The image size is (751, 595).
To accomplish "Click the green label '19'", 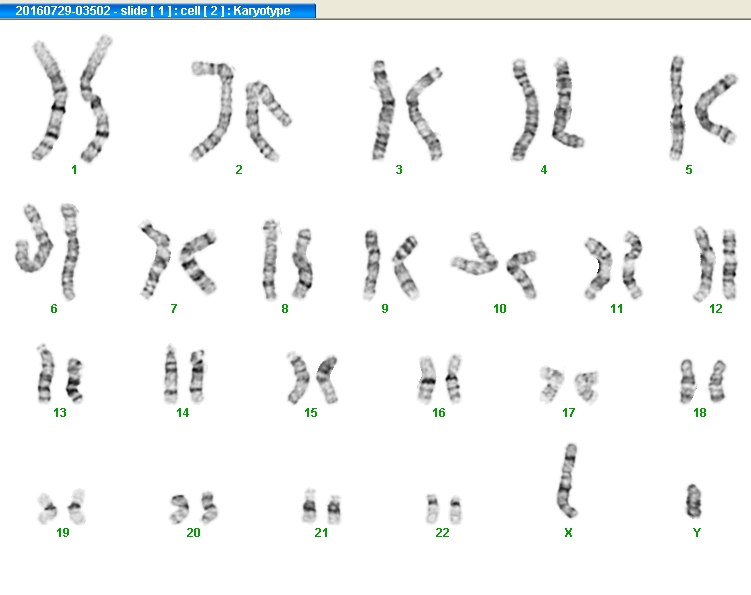I will point(63,532).
